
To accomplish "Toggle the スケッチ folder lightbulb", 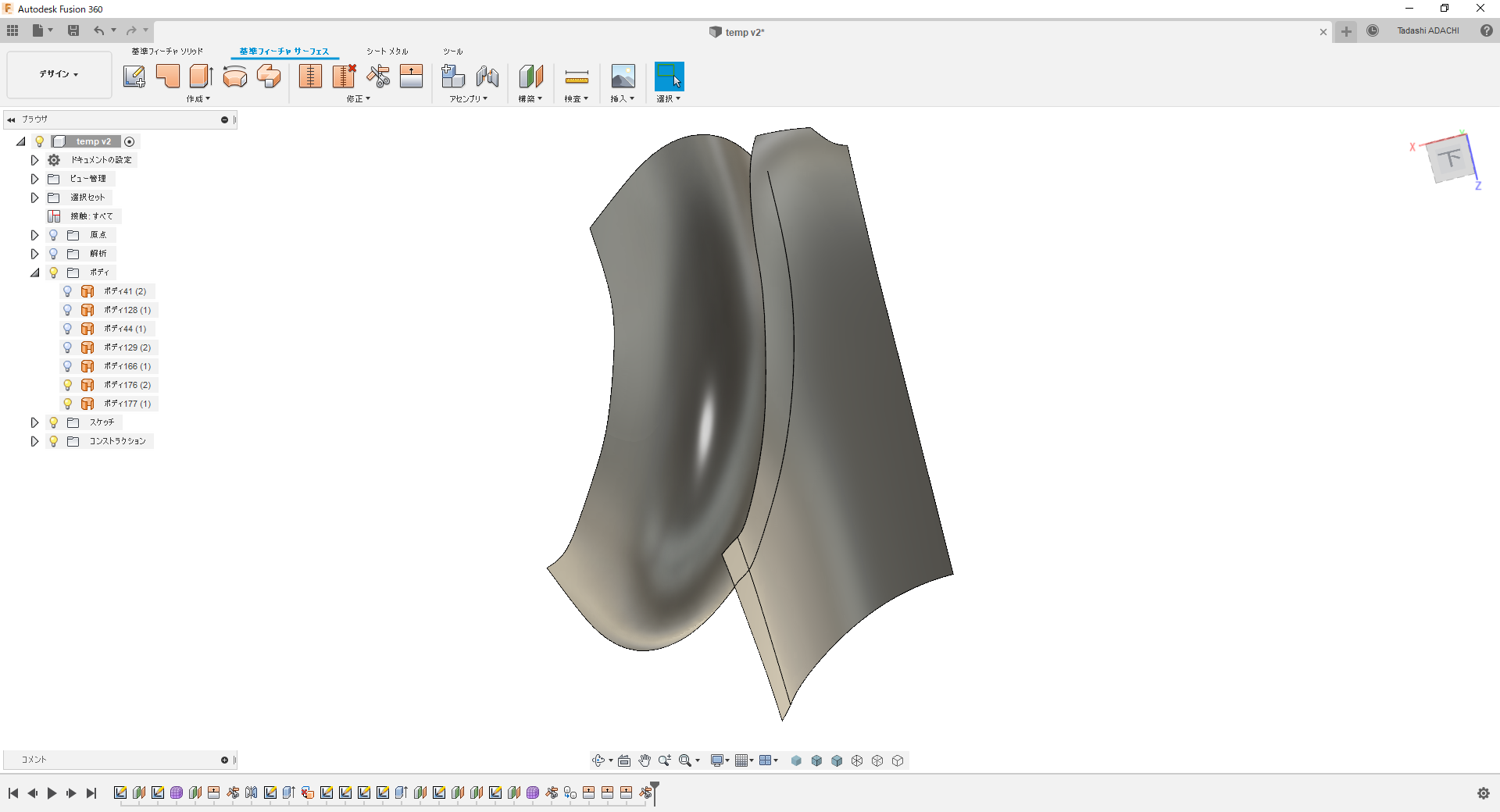I will click(x=53, y=422).
